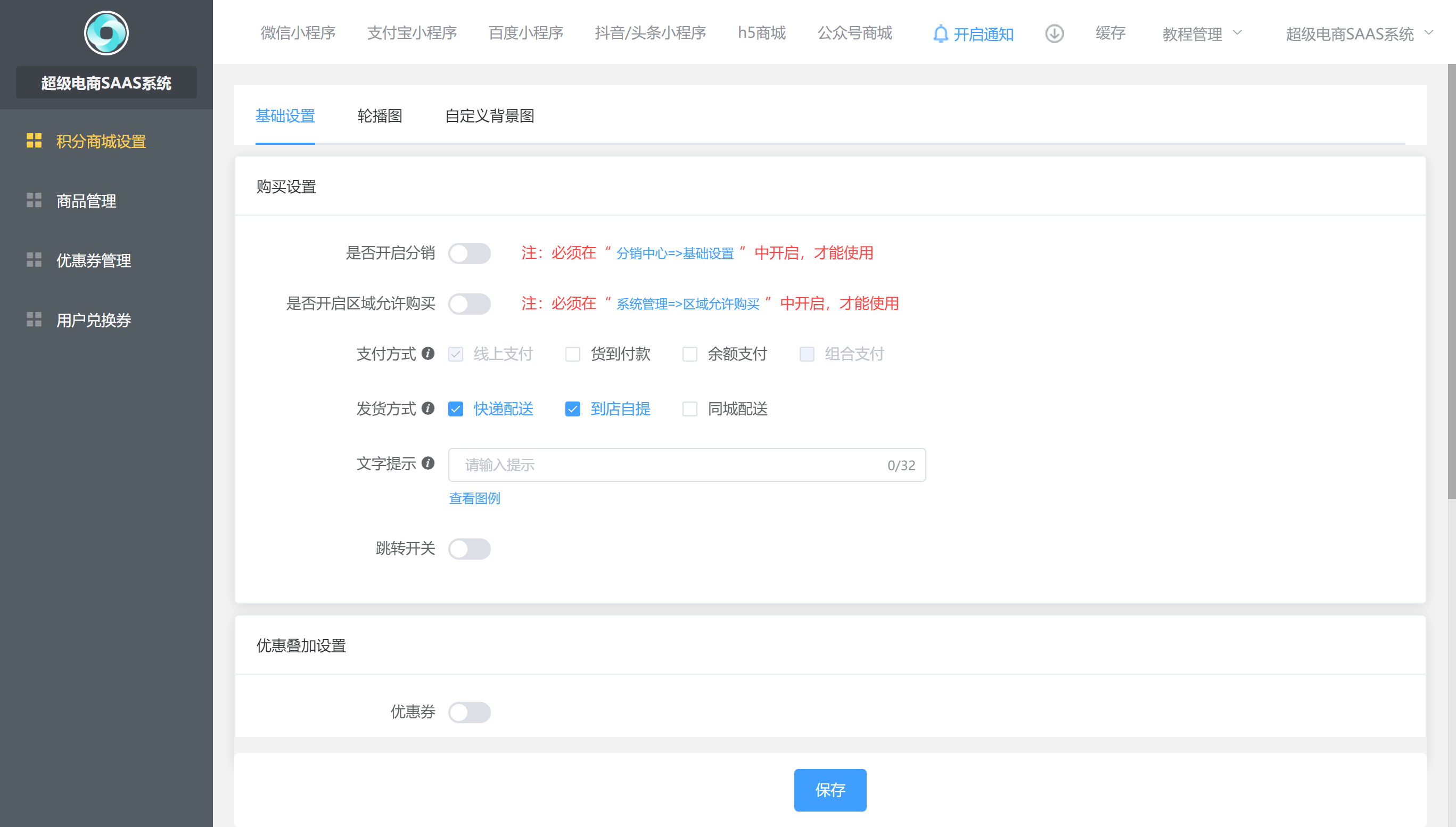Turn on the 跳转开关 toggle
The width and height of the screenshot is (1456, 827).
click(469, 548)
